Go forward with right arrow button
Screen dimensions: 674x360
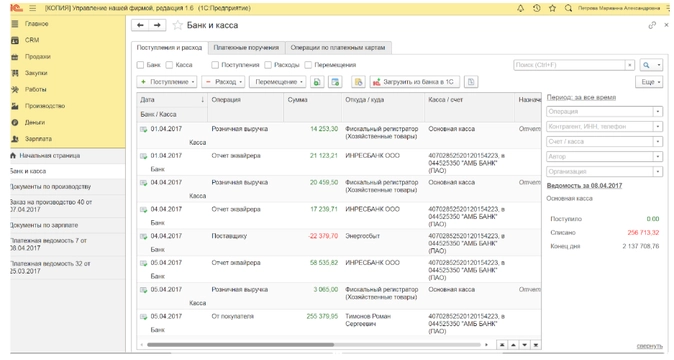tap(157, 25)
